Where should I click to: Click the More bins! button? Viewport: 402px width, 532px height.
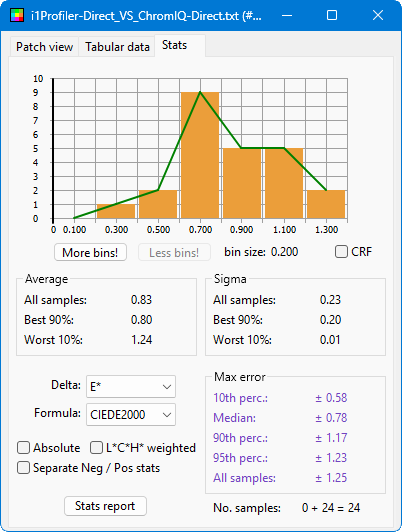pyautogui.click(x=90, y=252)
